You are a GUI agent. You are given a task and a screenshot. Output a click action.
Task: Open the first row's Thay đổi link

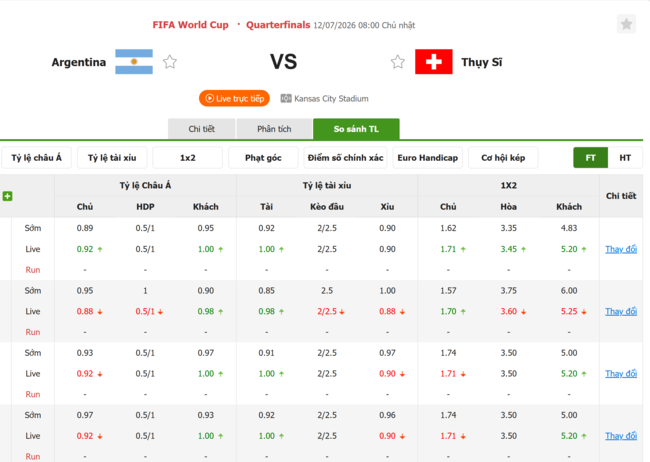click(x=621, y=249)
